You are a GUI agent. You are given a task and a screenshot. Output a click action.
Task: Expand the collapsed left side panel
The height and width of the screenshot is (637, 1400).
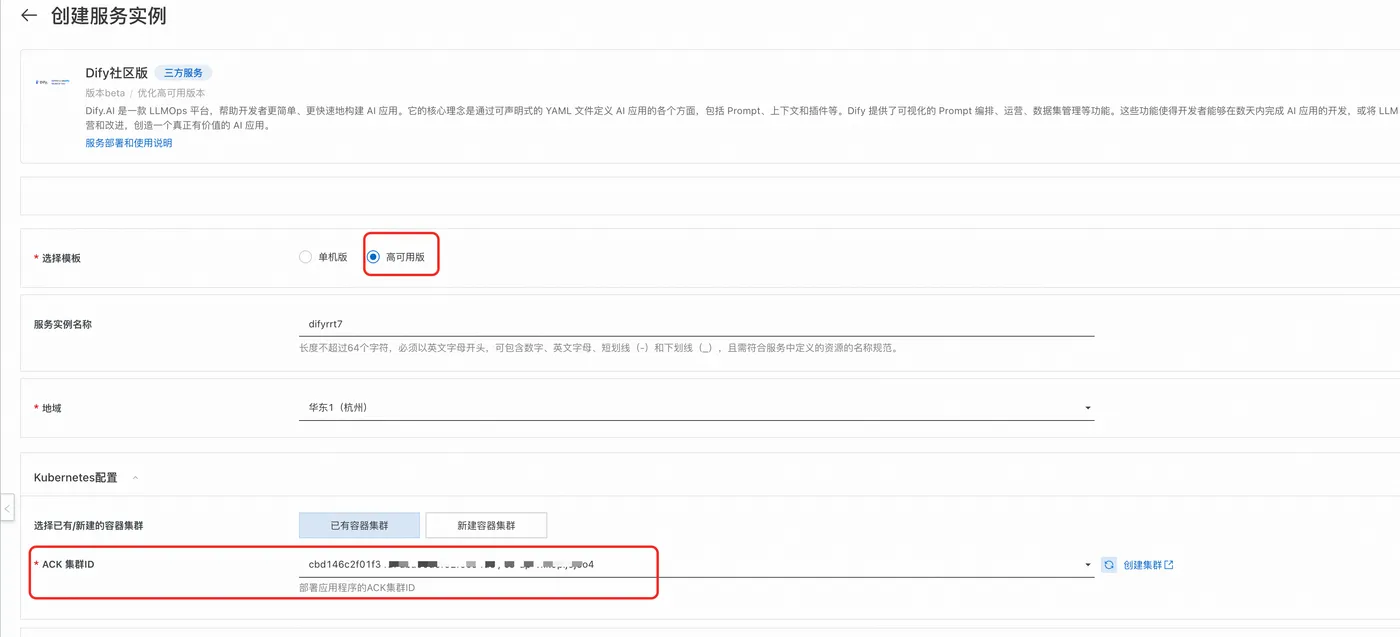tap(7, 508)
